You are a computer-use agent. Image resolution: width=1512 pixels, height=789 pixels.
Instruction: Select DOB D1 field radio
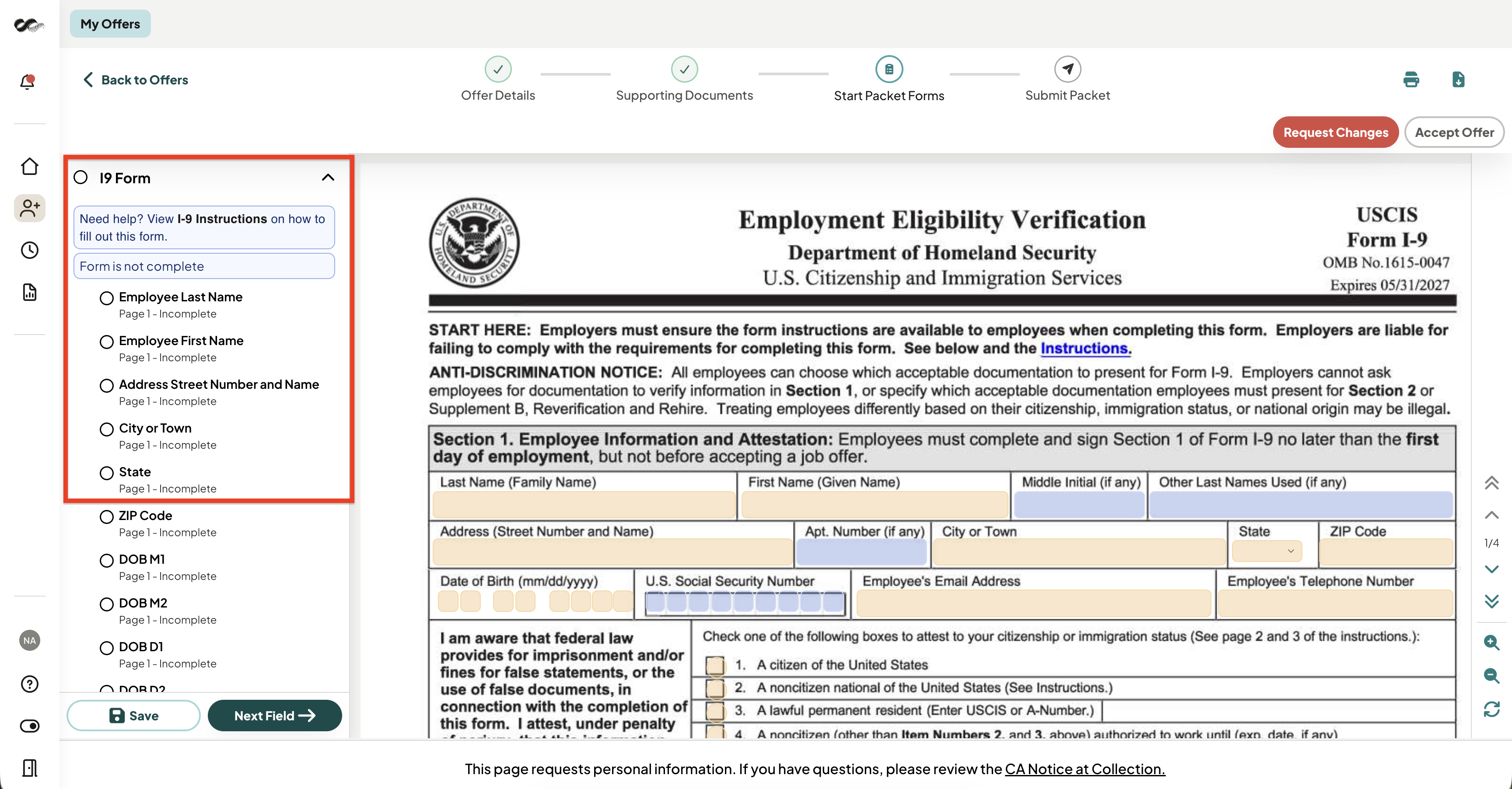click(x=106, y=648)
